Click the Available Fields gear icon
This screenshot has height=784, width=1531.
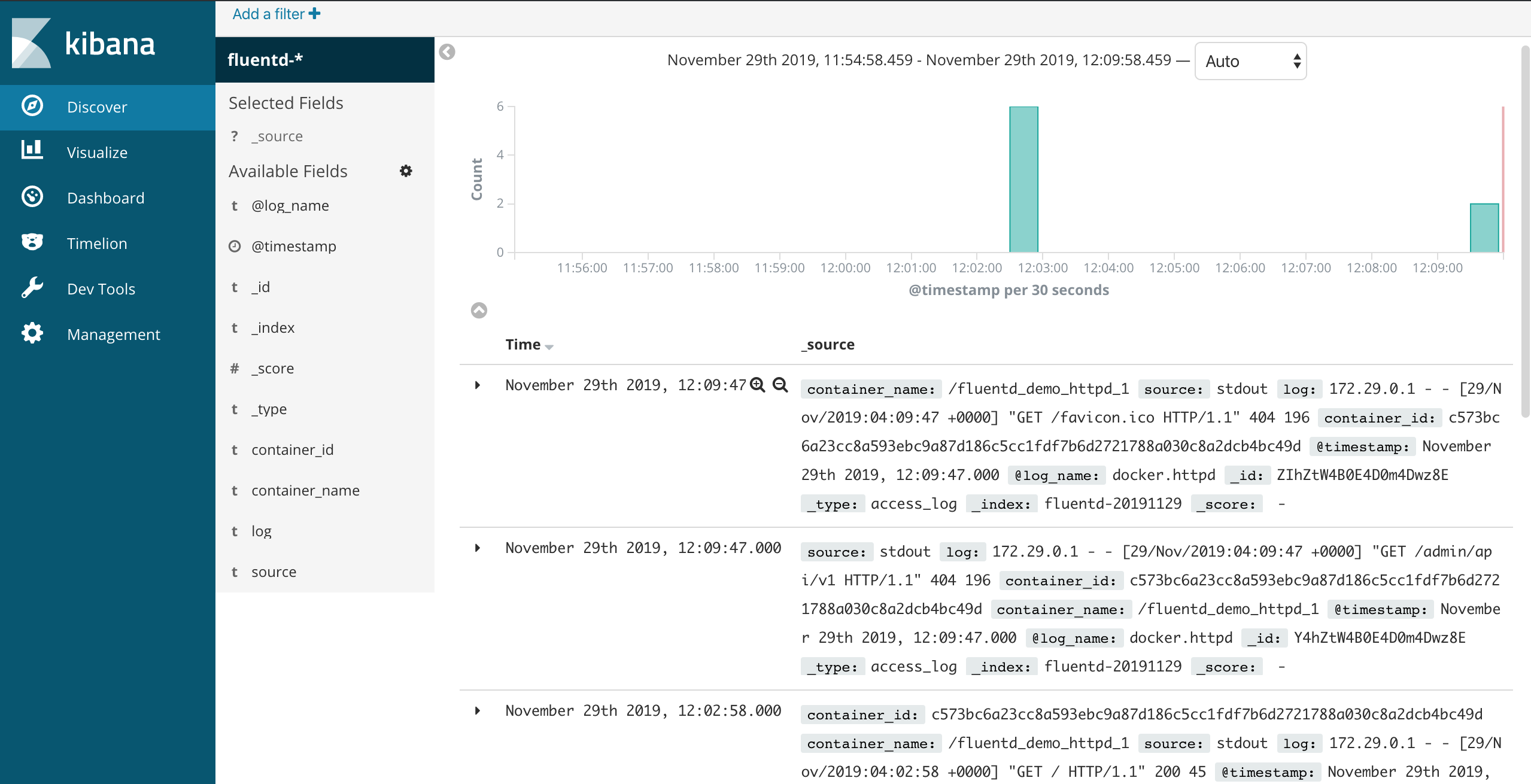(x=406, y=171)
